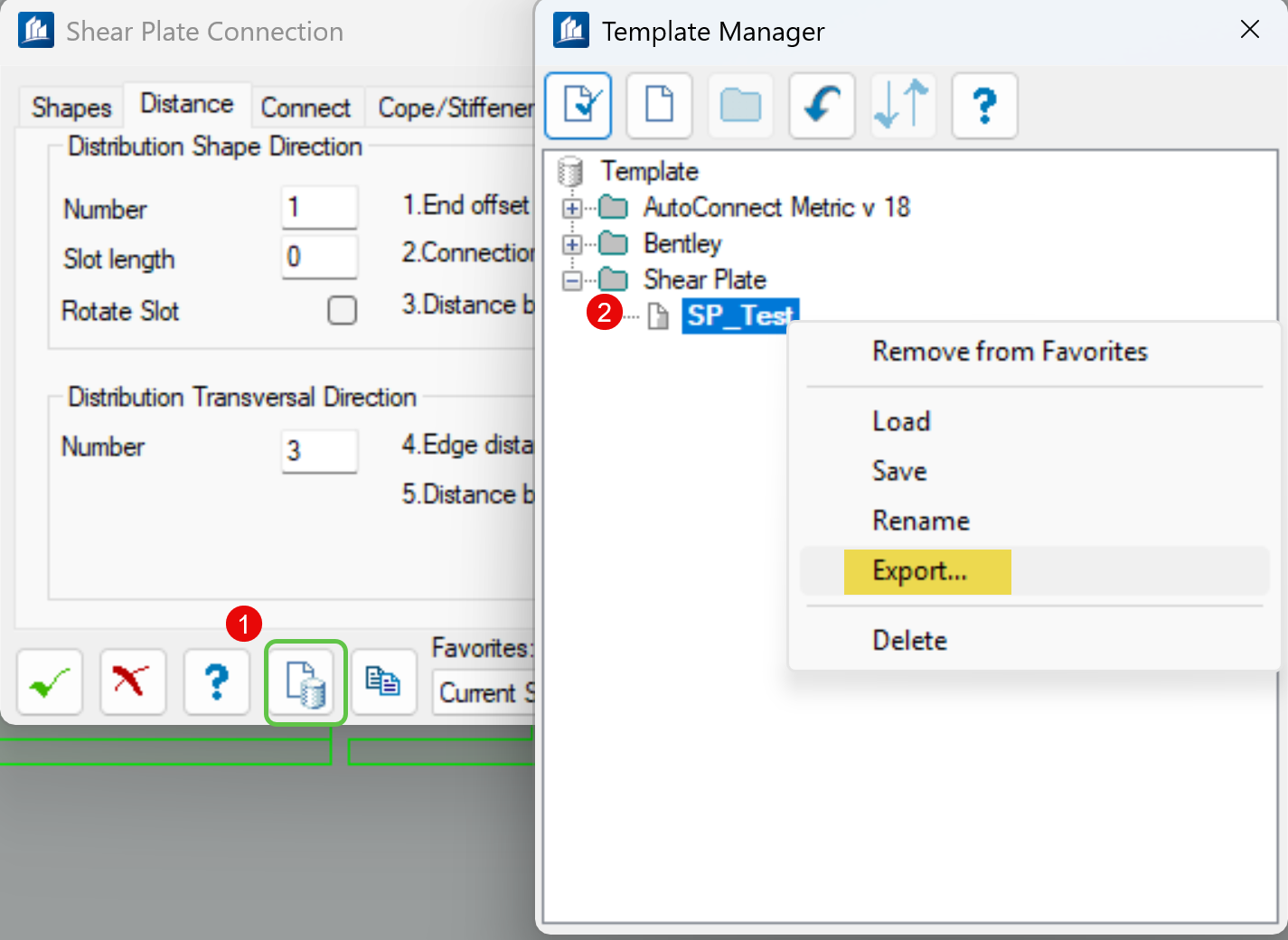1288x940 pixels.
Task: Open the Favorites Current dropdown
Action: pyautogui.click(x=484, y=693)
